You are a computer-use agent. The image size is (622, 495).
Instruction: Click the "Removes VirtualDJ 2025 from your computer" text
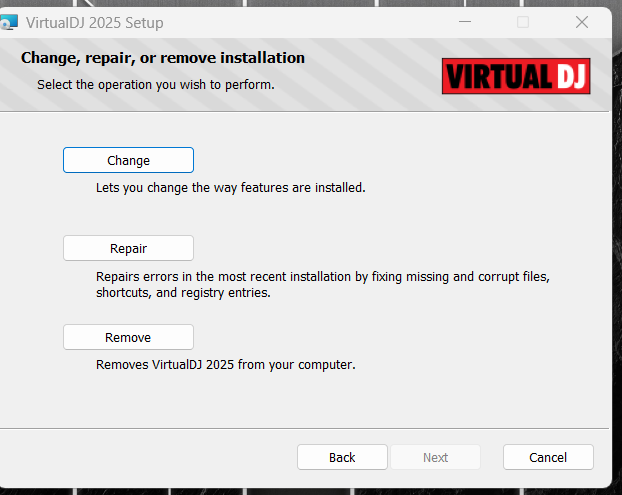coord(225,364)
